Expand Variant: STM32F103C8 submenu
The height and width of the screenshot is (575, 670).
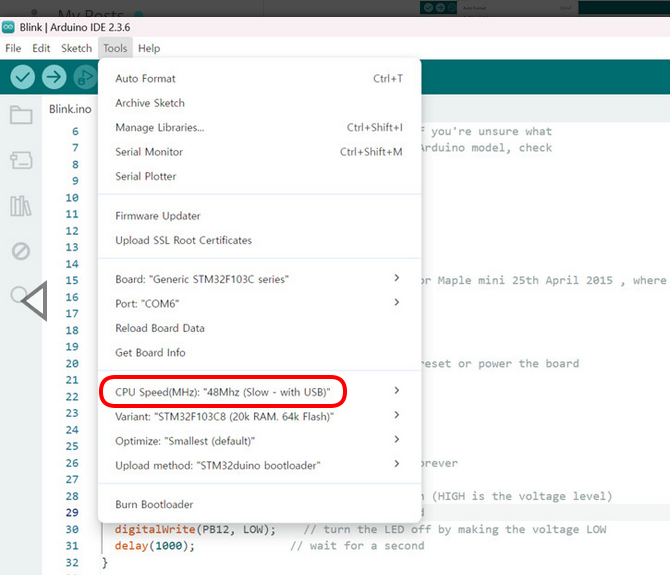(259, 416)
